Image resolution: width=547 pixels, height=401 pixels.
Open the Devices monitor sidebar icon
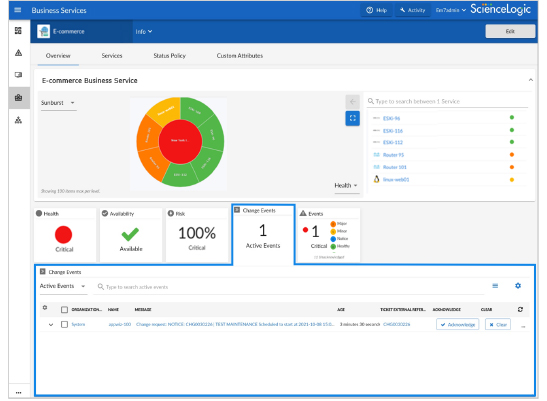tap(18, 75)
